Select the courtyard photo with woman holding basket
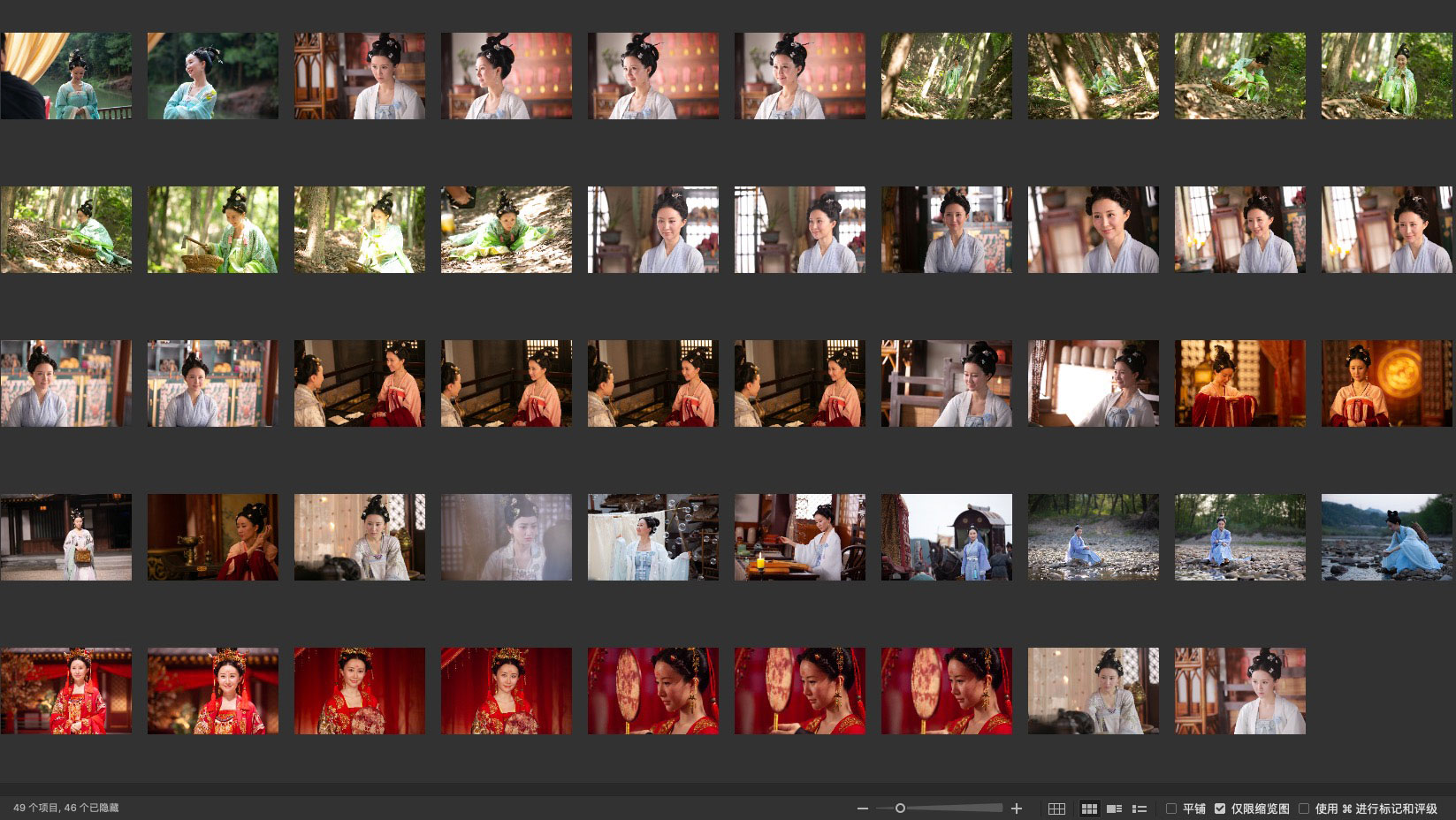This screenshot has height=820, width=1456. pos(66,537)
